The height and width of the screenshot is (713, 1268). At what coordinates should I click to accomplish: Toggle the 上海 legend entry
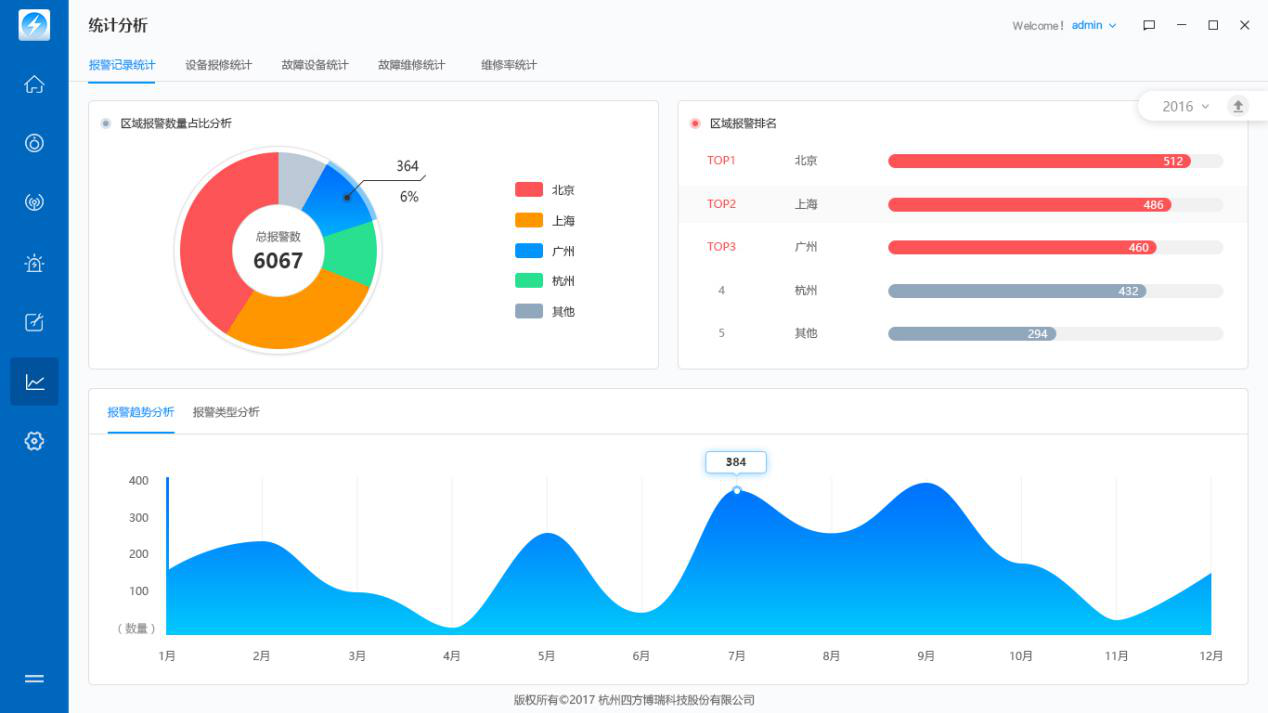click(x=545, y=221)
